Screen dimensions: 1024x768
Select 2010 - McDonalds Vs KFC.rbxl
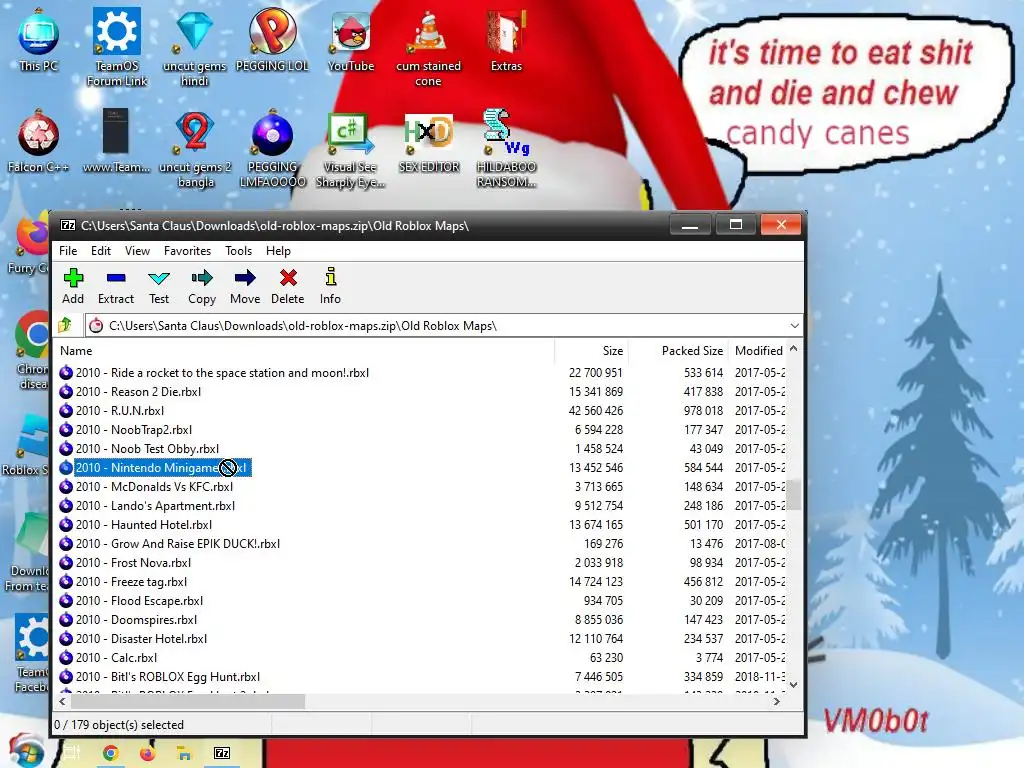click(146, 487)
